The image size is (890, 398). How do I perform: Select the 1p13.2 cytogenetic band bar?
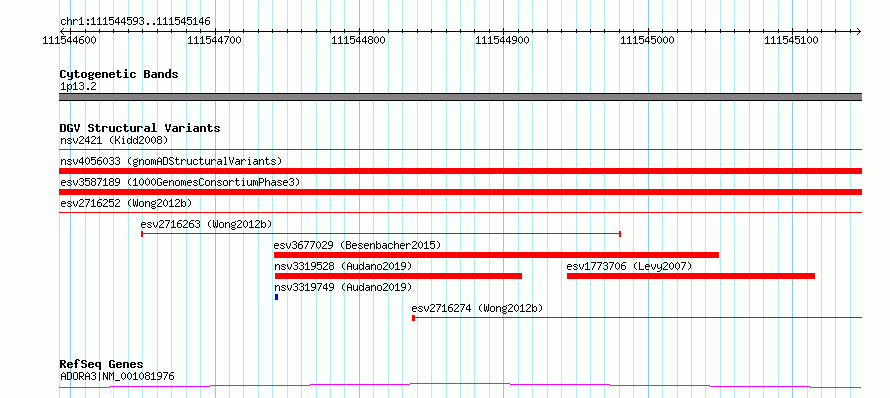pyautogui.click(x=460, y=97)
